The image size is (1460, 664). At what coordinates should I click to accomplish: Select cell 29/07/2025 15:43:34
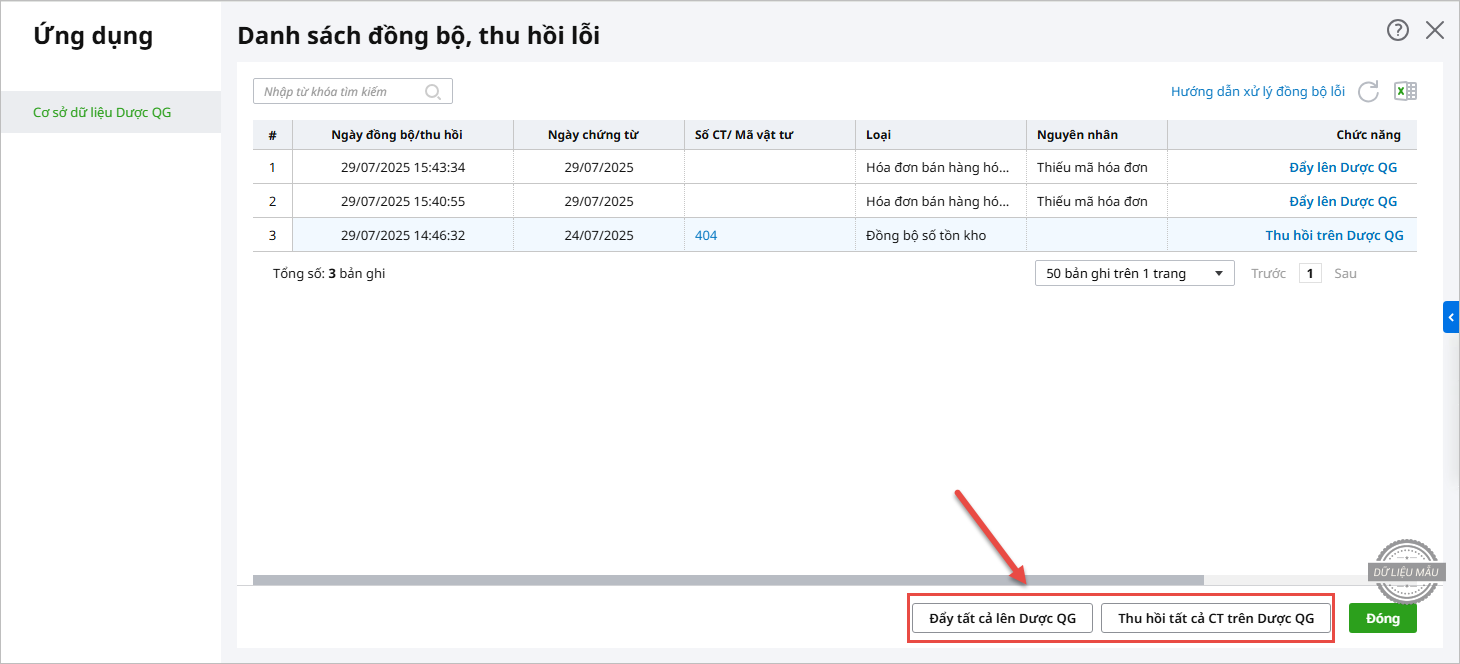coord(403,167)
